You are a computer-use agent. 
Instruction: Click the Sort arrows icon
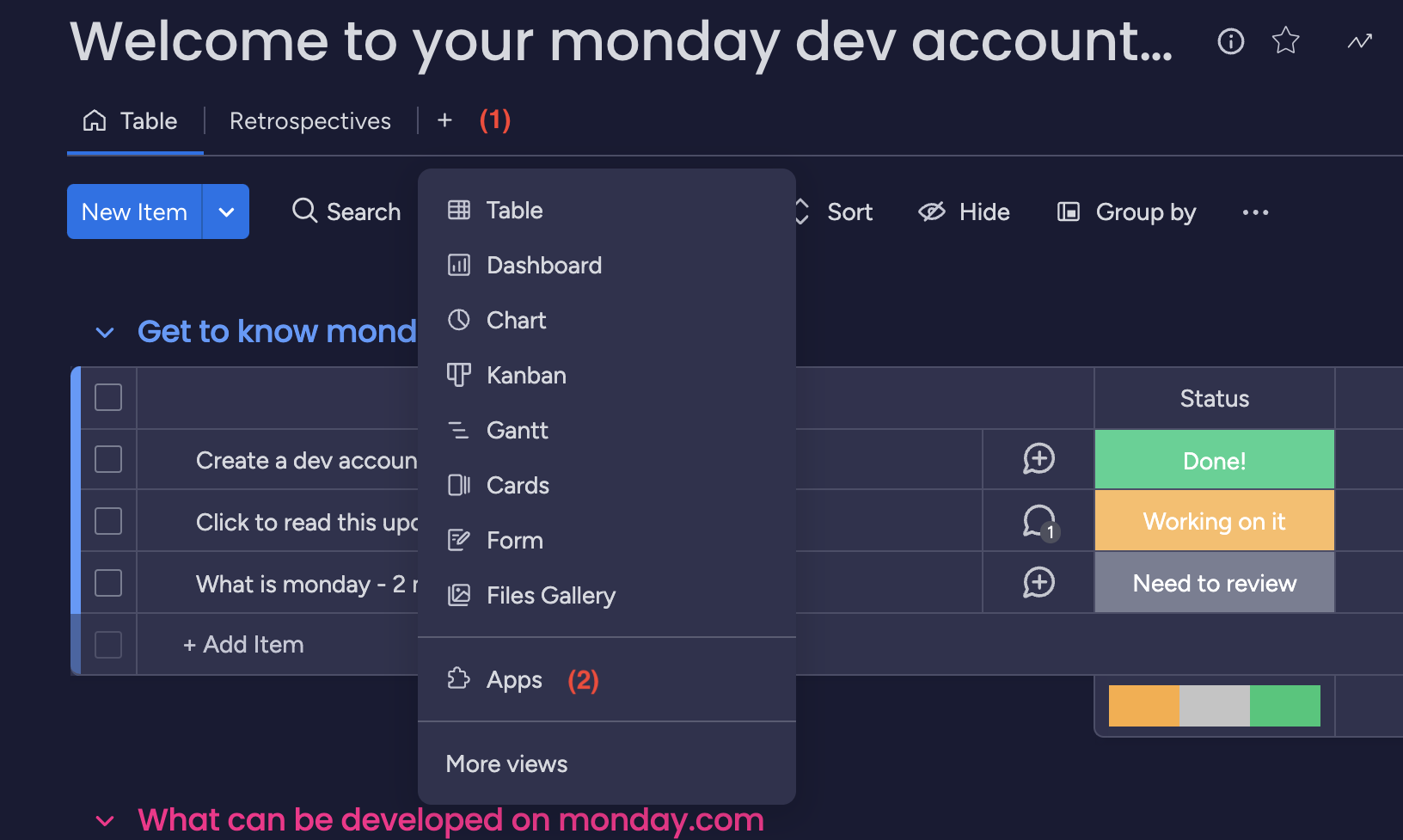[801, 212]
